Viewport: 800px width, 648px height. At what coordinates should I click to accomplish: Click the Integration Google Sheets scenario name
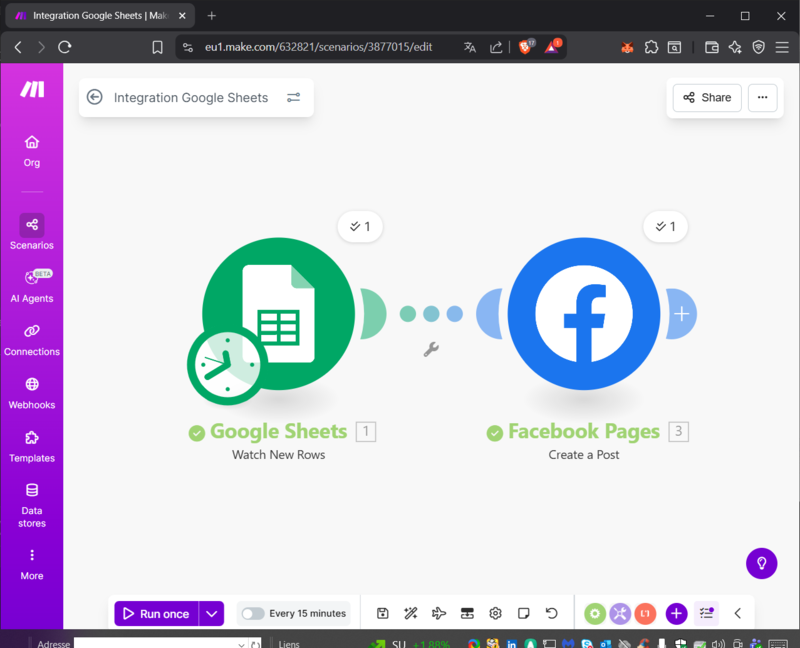pos(191,97)
